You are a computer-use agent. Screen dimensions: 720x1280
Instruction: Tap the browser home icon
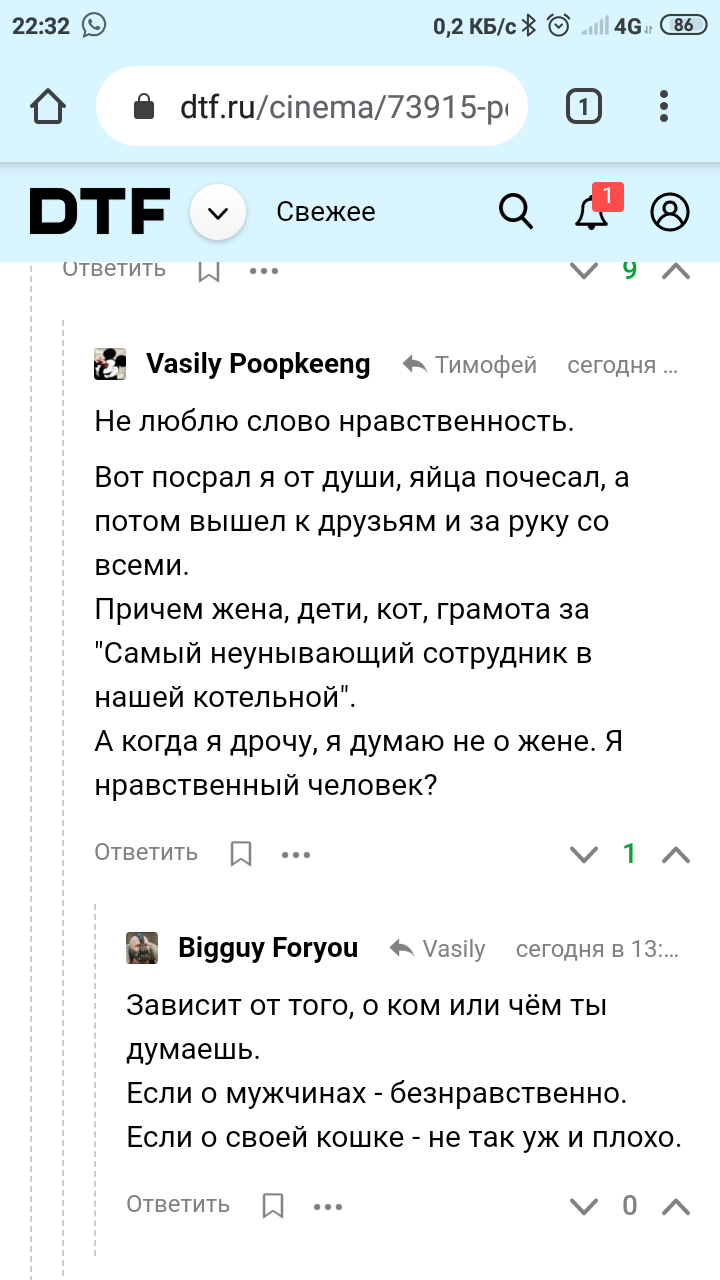click(x=48, y=107)
